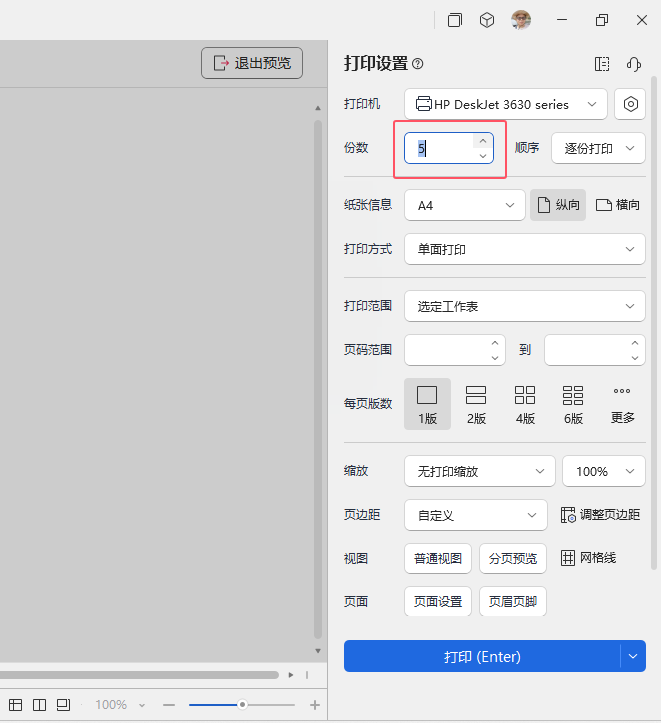Open the user account avatar
This screenshot has width=661, height=723.
tap(521, 20)
